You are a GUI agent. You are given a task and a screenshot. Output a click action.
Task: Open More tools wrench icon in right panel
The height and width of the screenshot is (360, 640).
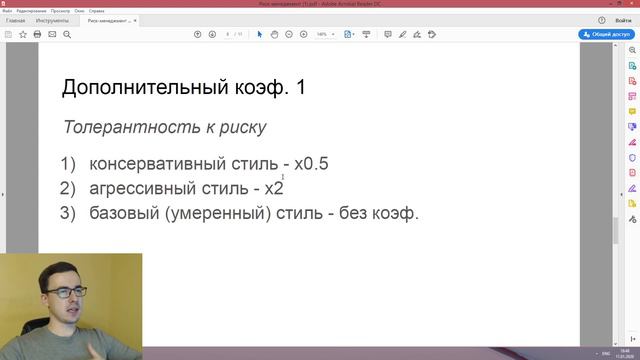coord(632,219)
